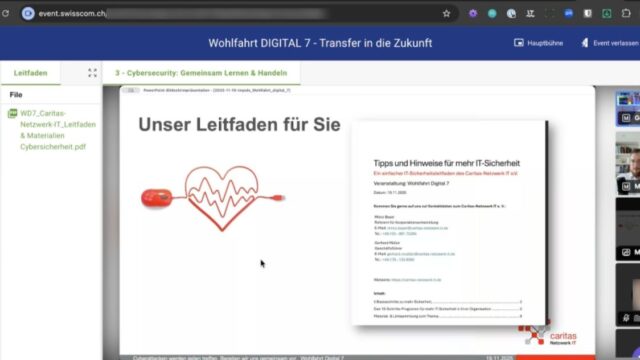Click the PDF document preview in the slide
This screenshot has width=640, height=360.
point(449,223)
